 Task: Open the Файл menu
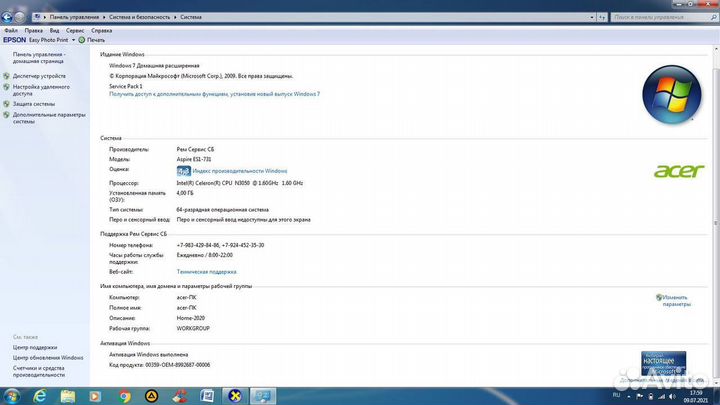click(x=11, y=30)
